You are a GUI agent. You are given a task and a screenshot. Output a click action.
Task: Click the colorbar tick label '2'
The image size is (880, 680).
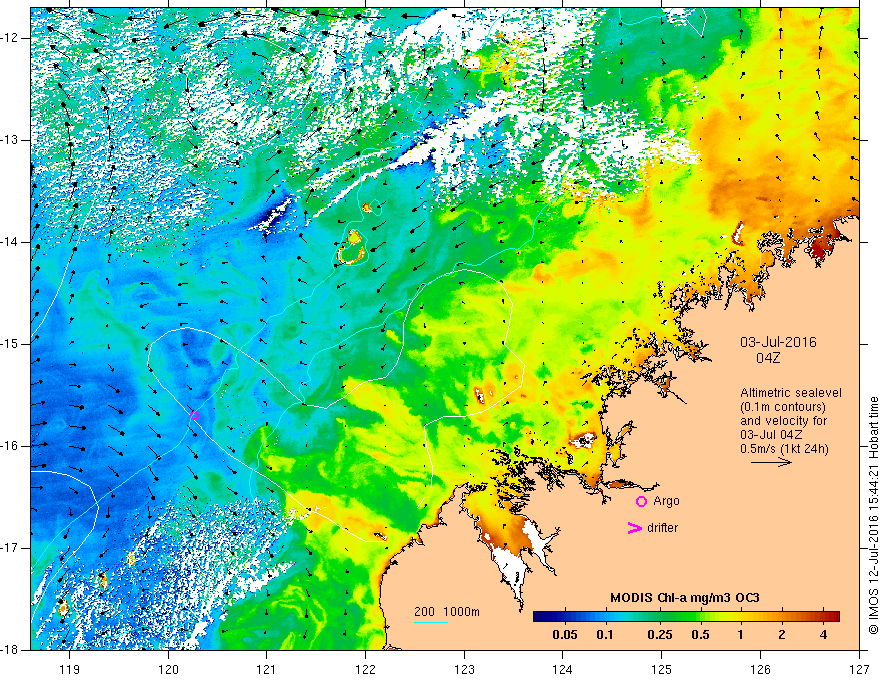click(782, 635)
